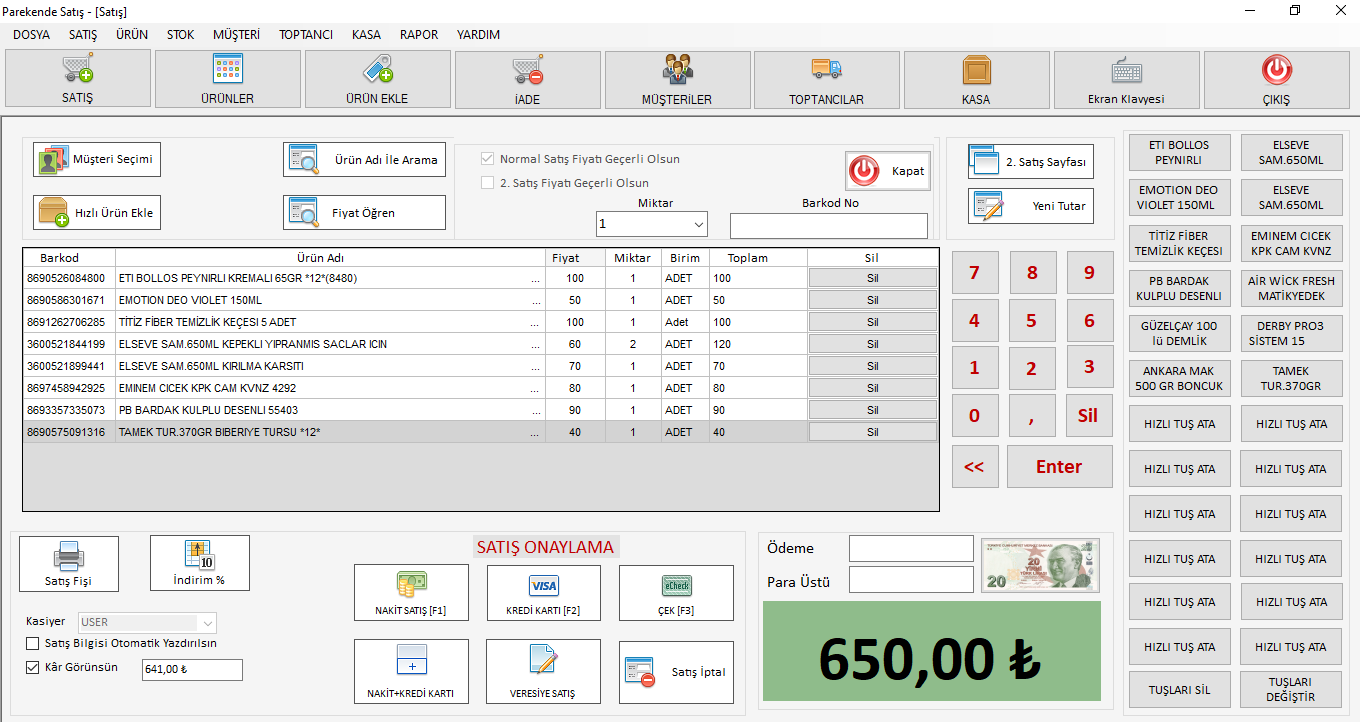This screenshot has width=1360, height=722.
Task: Open Müşteri Seçimi customer selection
Action: point(97,160)
